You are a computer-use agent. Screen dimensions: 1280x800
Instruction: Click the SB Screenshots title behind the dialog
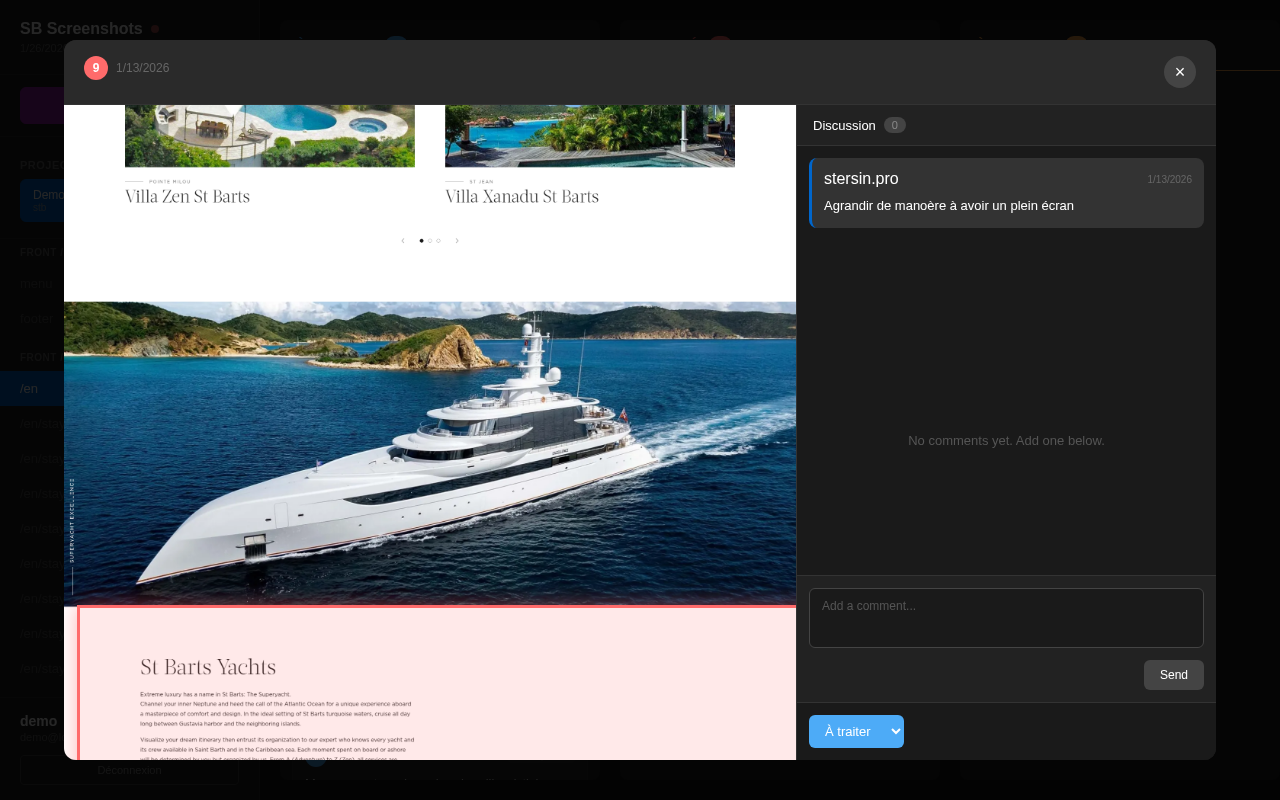(81, 28)
